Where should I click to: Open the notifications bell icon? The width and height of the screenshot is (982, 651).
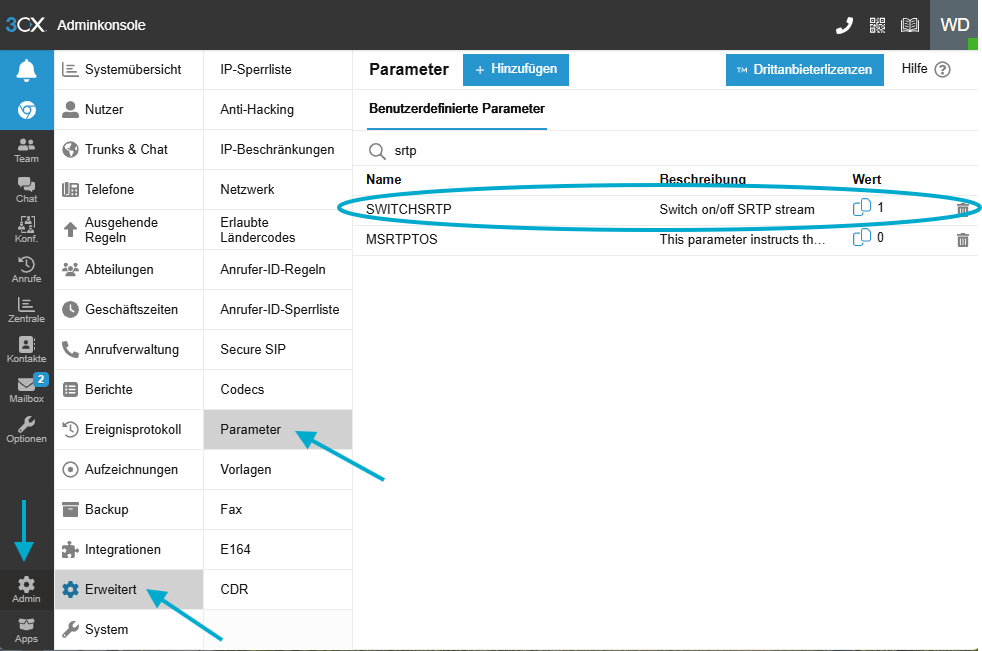(26, 70)
